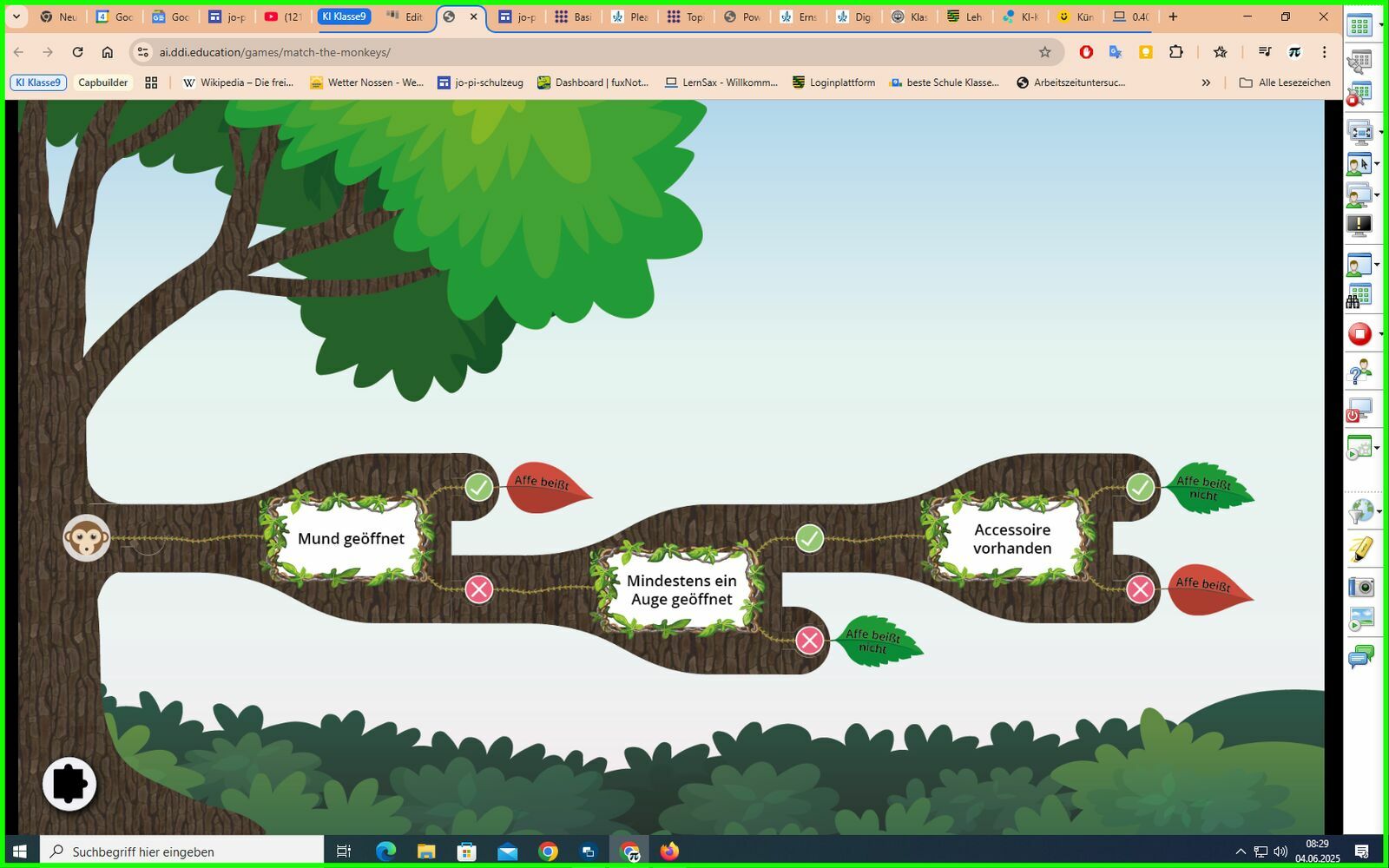
Task: Switch to the YouTube browser tab
Action: 283,16
